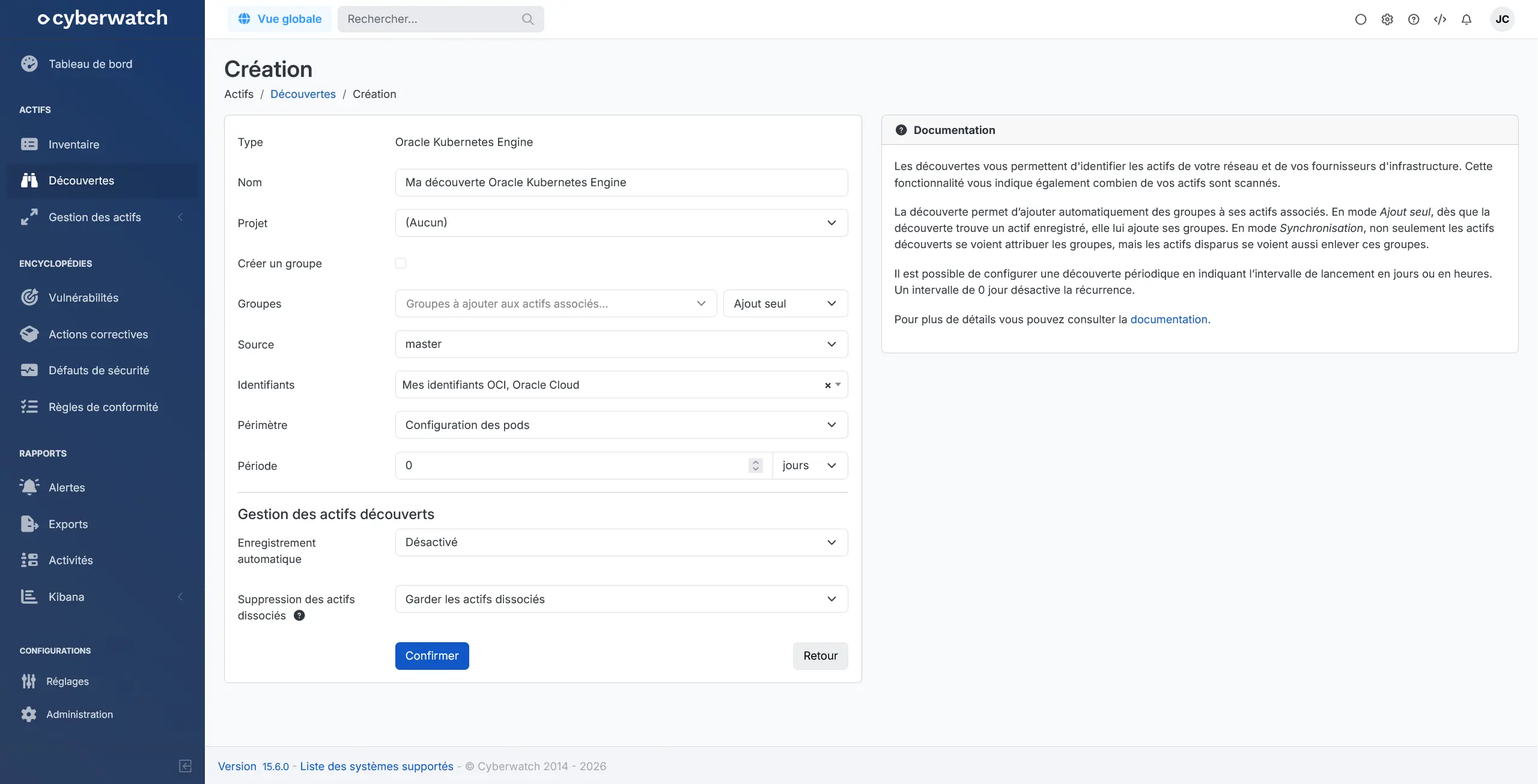Viewport: 1538px width, 784px height.
Task: Click the notifications bell icon
Action: [1466, 19]
